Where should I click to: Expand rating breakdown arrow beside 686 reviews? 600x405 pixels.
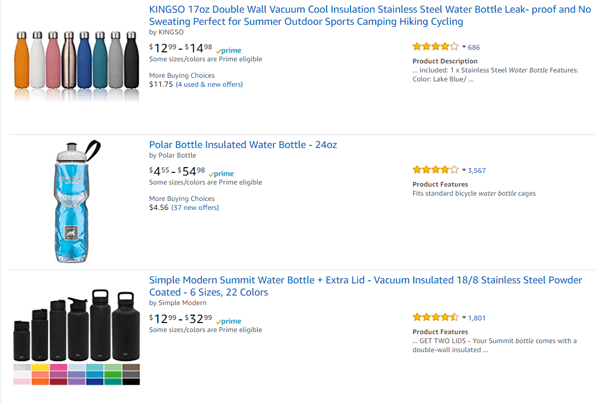(x=464, y=47)
